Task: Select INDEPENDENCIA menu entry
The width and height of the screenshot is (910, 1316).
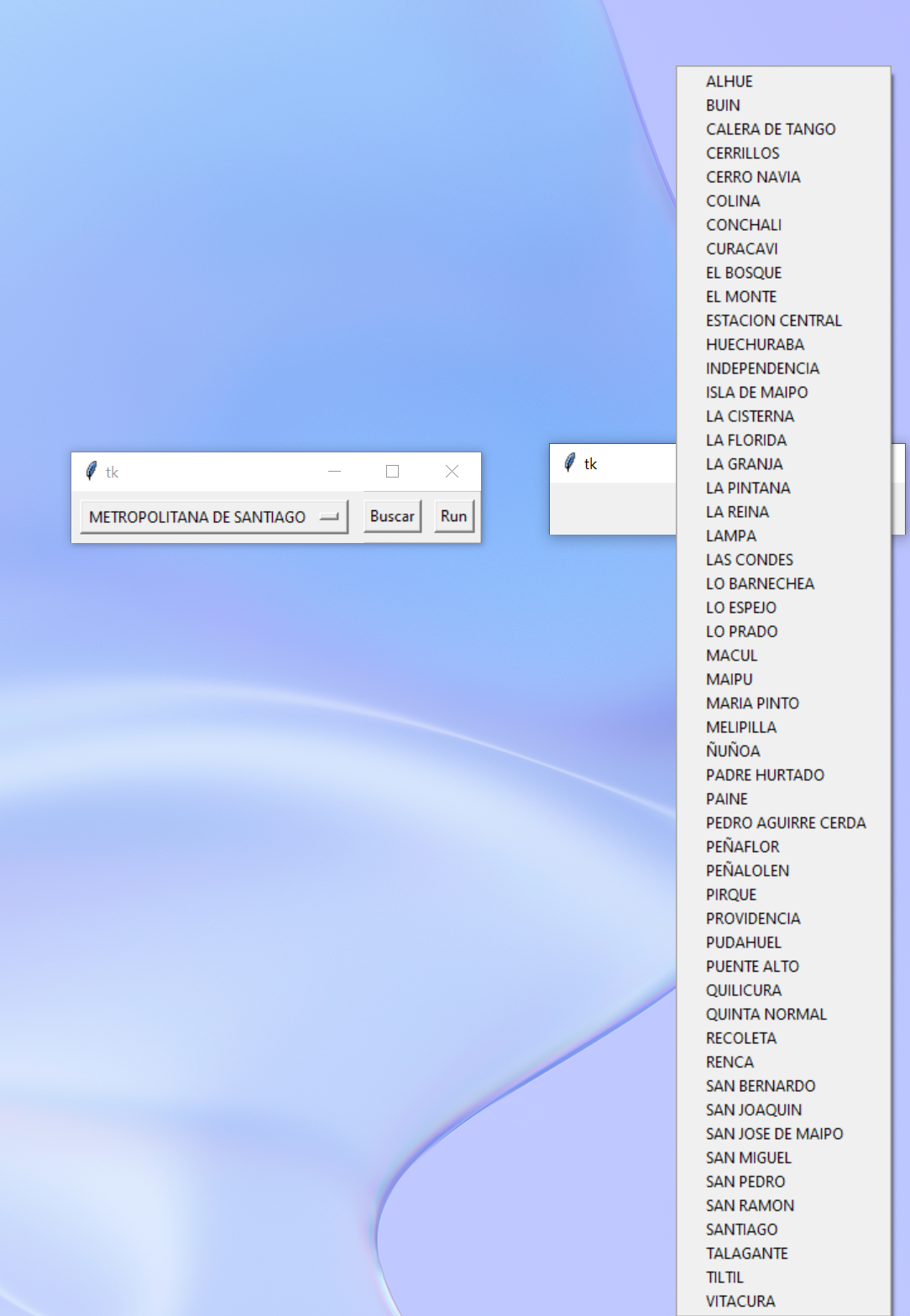Action: (783, 368)
